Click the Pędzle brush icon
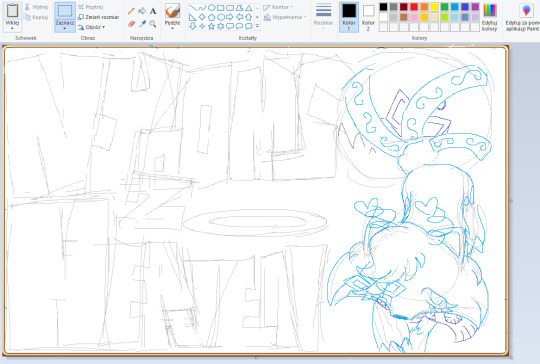Viewport: 540px width, 364px height. (172, 11)
